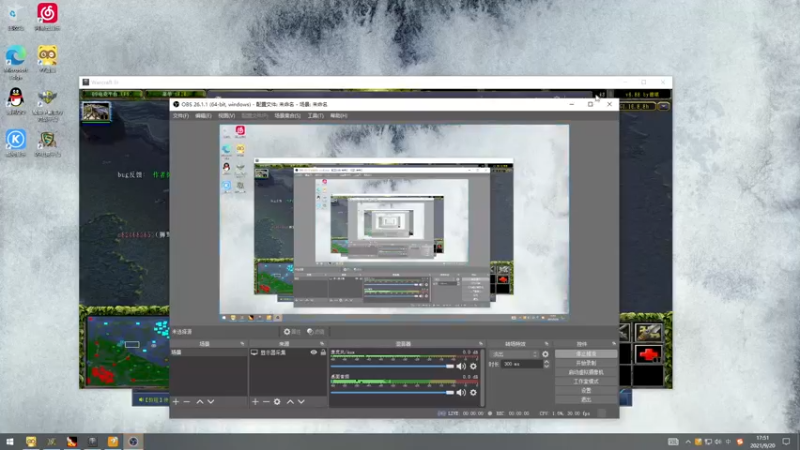Click Exit button in OBS controls
The width and height of the screenshot is (800, 450).
[586, 399]
